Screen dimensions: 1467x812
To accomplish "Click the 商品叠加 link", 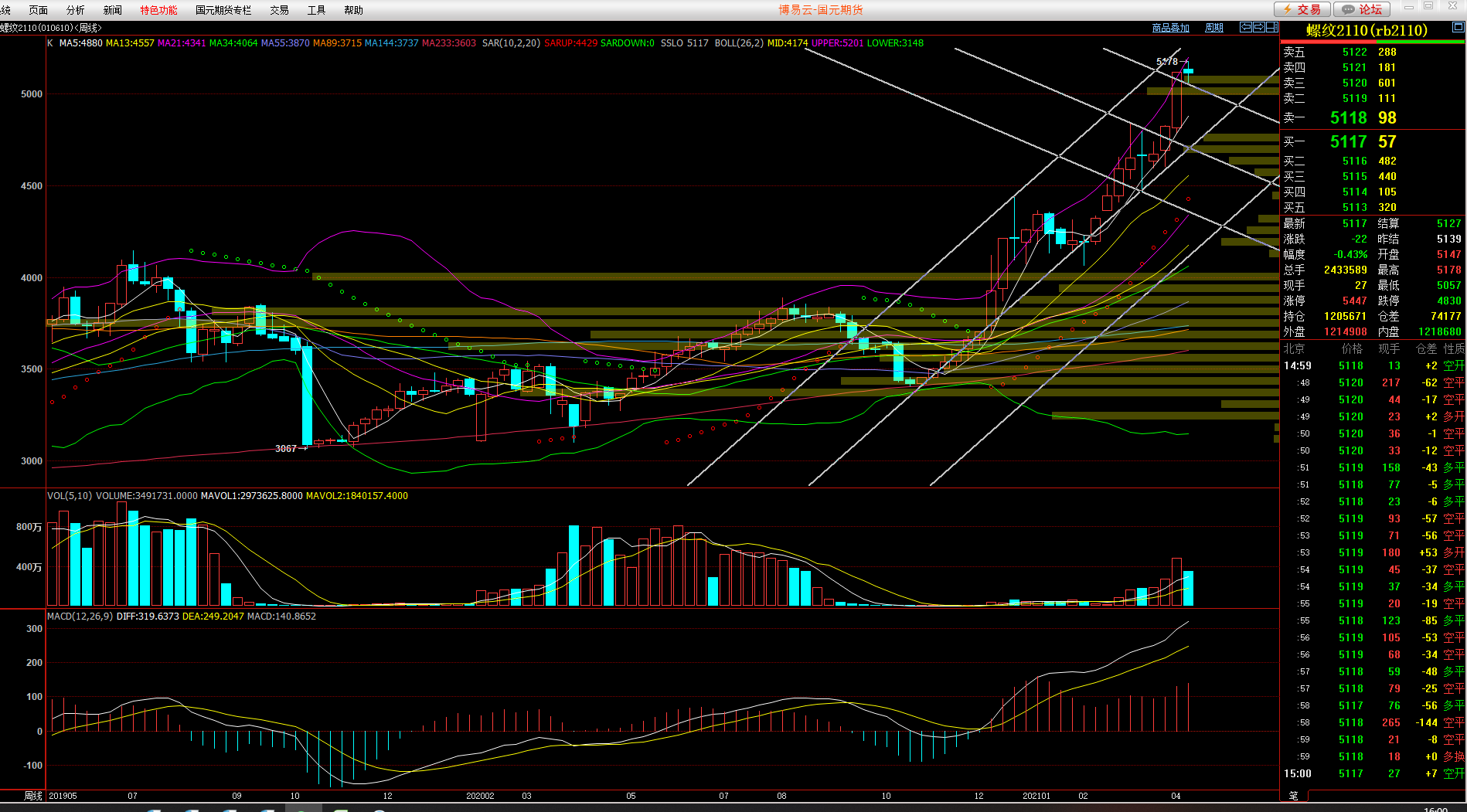I will (1170, 28).
